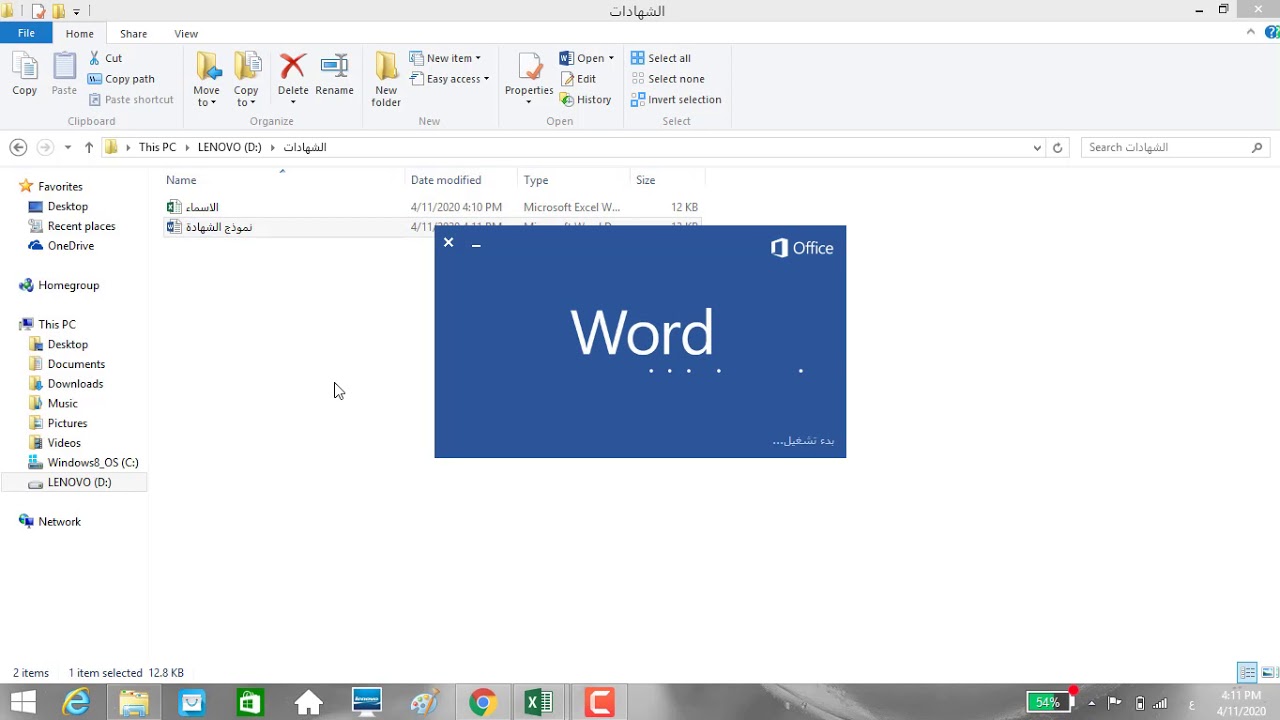Screen dimensions: 1280x720
Task: Open the recent locations dropdown beside Forward
Action: [68, 147]
